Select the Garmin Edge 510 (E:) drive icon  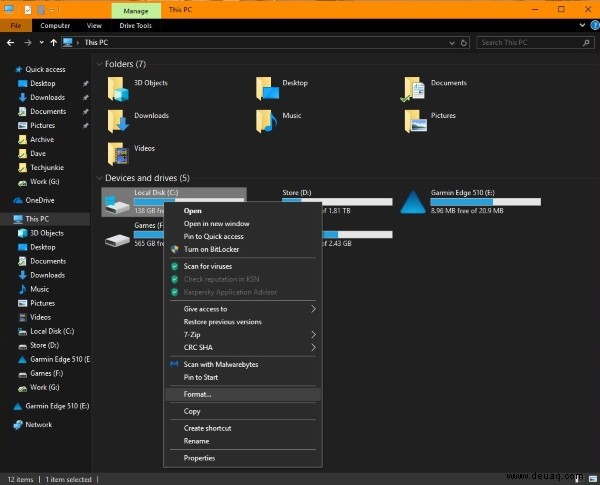[x=412, y=202]
